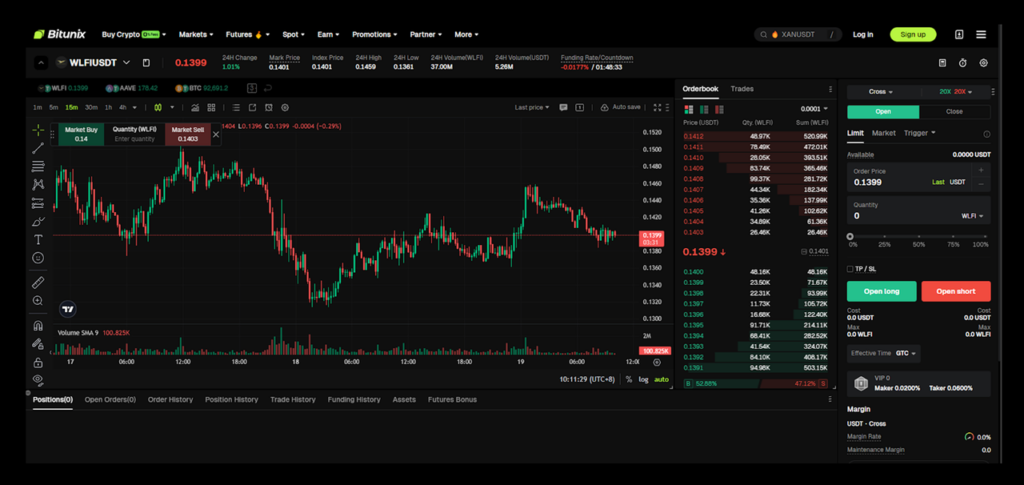Screen dimensions: 1024x485
Task: Show bids only orderbook view
Action: 704,109
